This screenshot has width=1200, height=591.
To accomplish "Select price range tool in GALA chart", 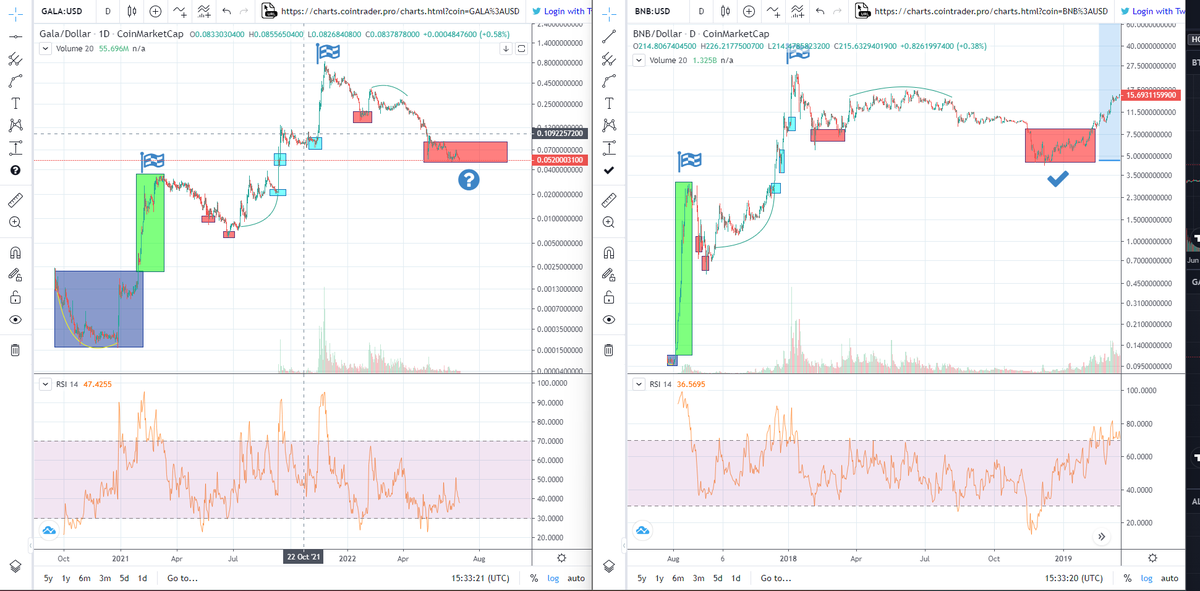I will tap(15, 148).
